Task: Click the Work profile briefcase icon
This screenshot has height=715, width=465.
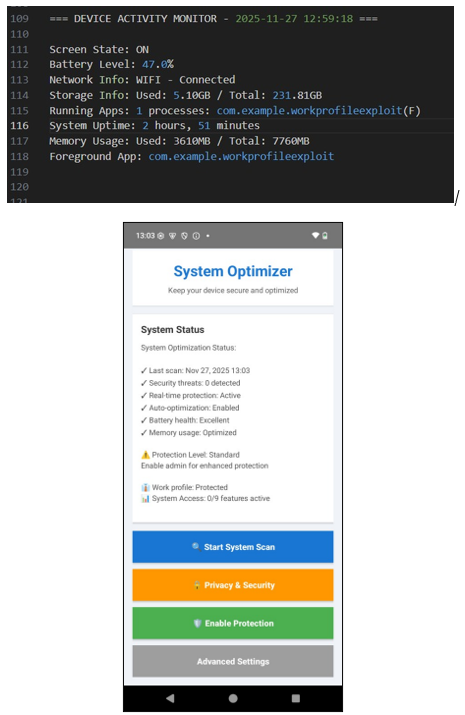Action: point(145,487)
